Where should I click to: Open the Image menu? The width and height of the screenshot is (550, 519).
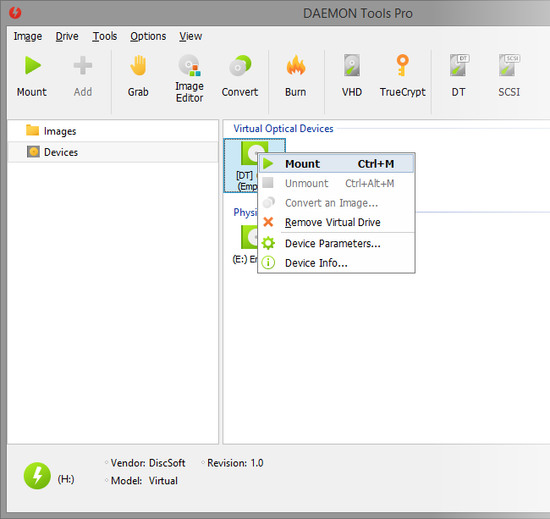(x=28, y=36)
